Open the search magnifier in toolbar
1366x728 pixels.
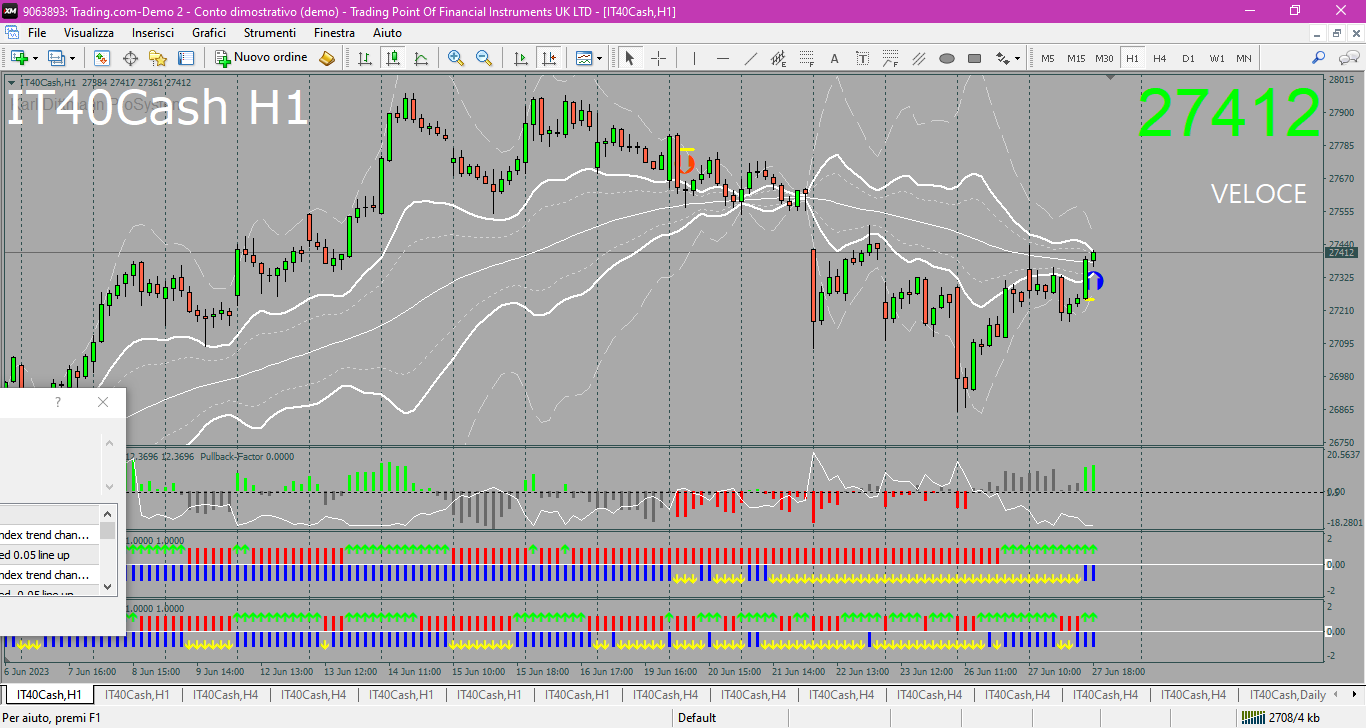click(1319, 58)
